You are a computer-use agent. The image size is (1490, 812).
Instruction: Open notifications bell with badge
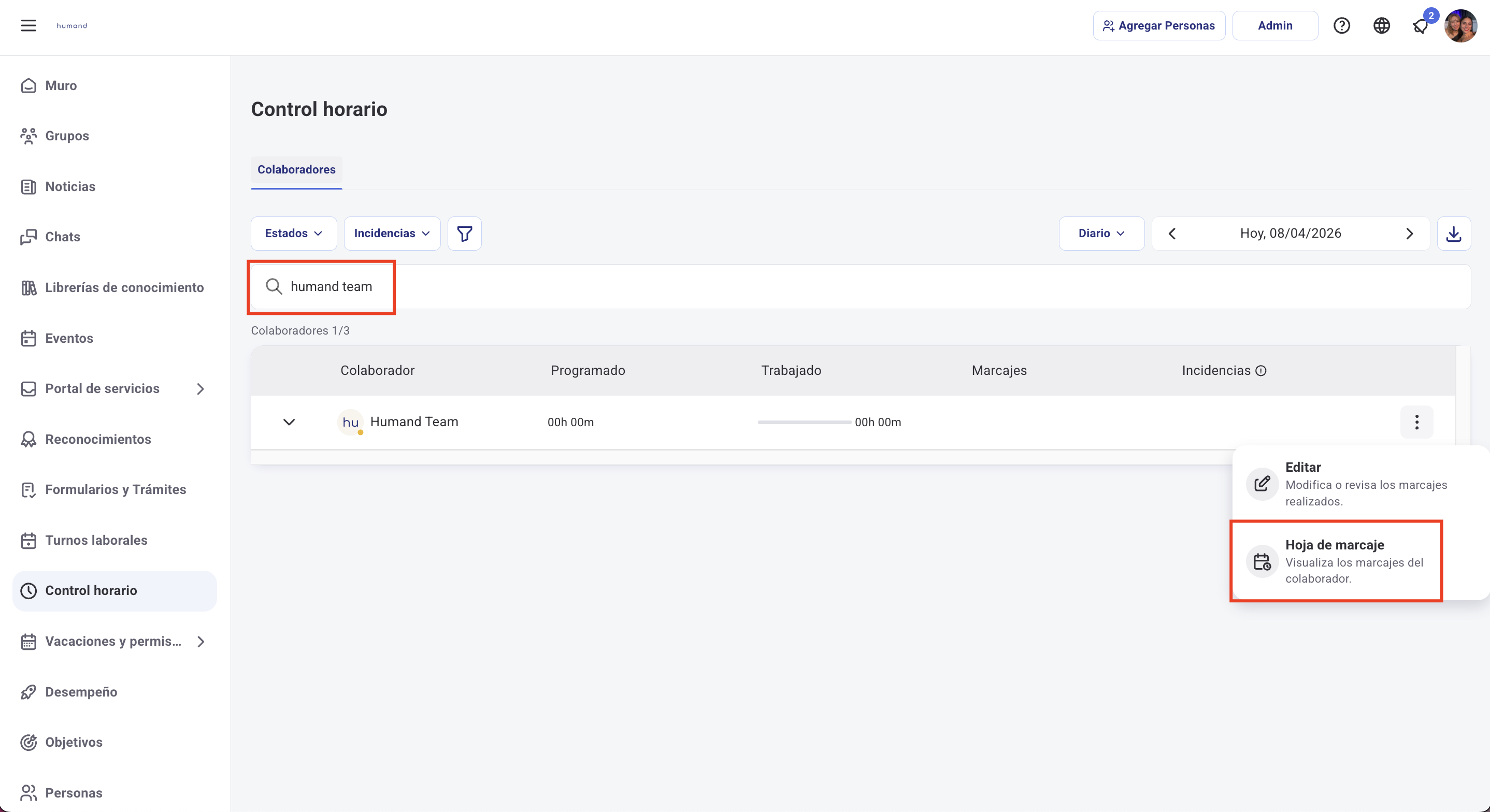(x=1421, y=25)
